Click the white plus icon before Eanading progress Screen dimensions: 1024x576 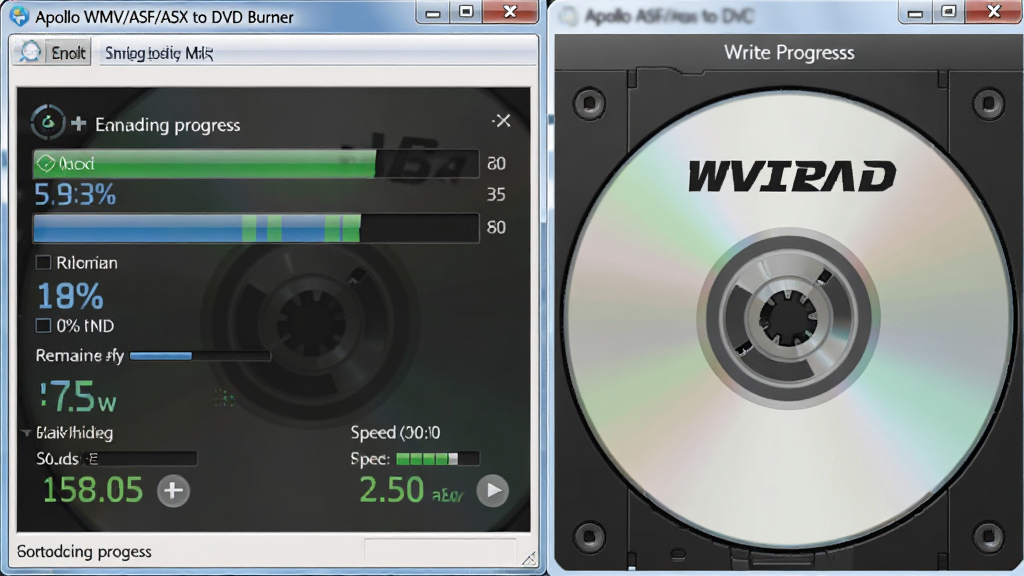(x=78, y=123)
